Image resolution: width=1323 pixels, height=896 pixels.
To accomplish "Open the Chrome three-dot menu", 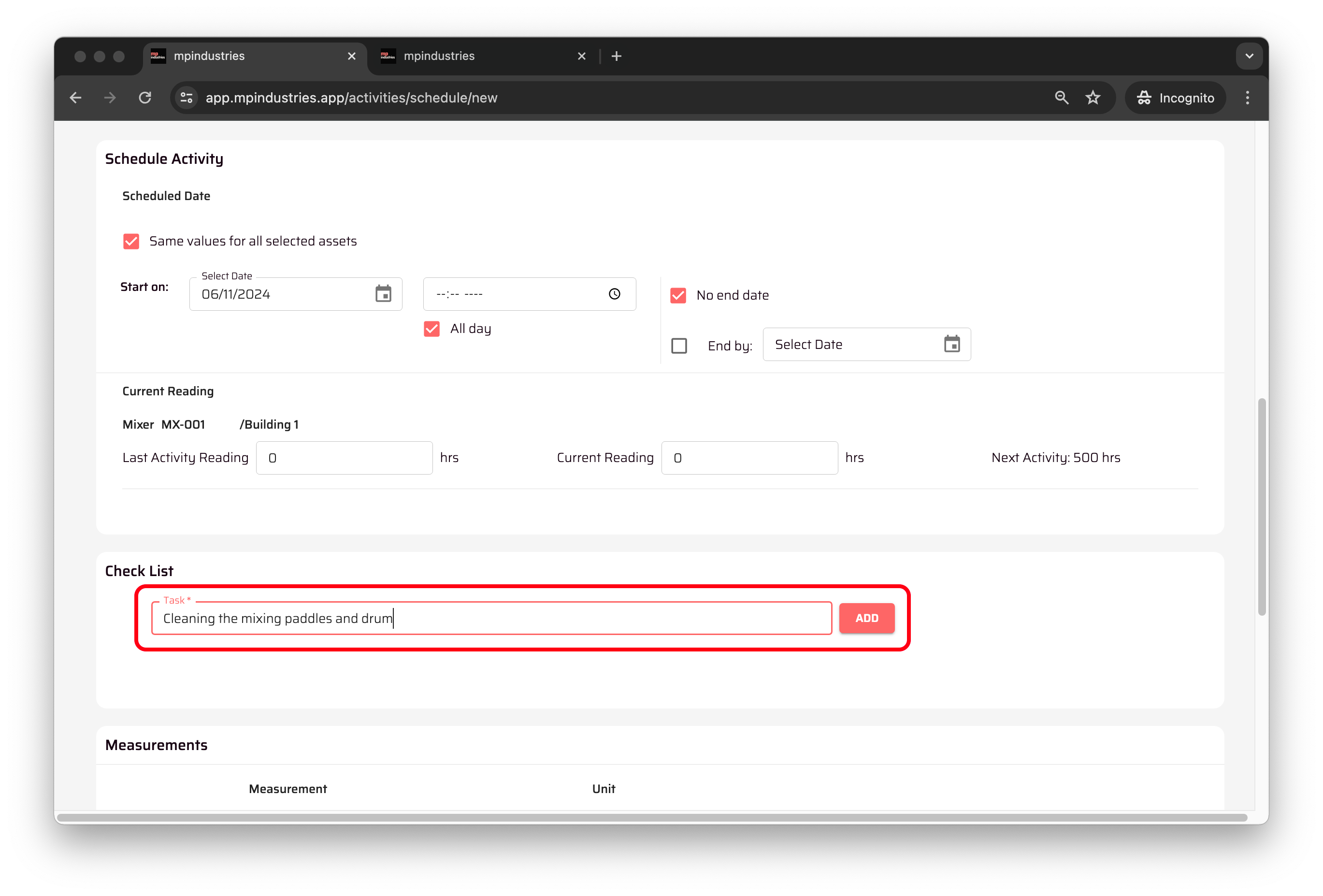I will click(1247, 98).
